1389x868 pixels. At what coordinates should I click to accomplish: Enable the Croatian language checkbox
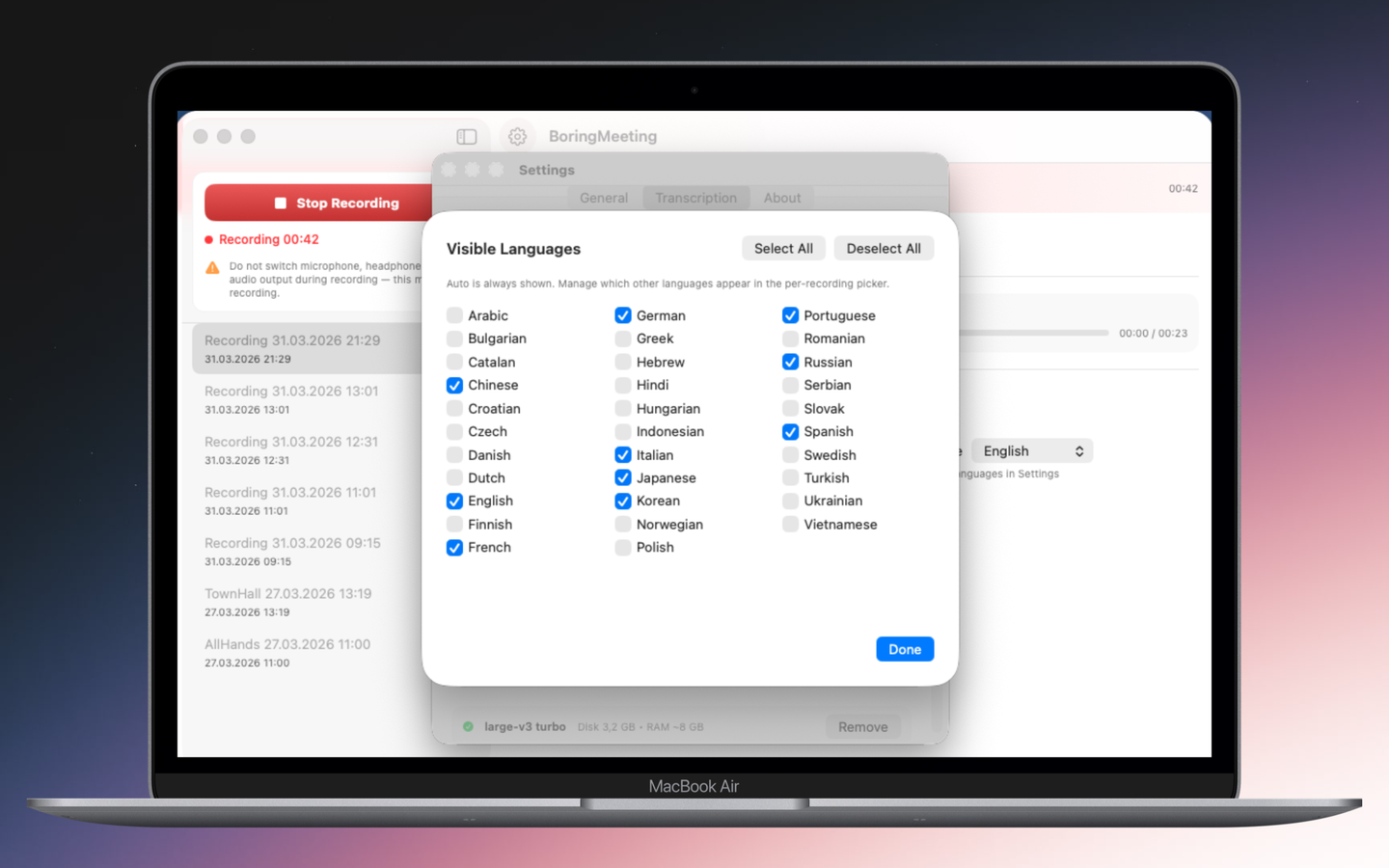coord(454,409)
